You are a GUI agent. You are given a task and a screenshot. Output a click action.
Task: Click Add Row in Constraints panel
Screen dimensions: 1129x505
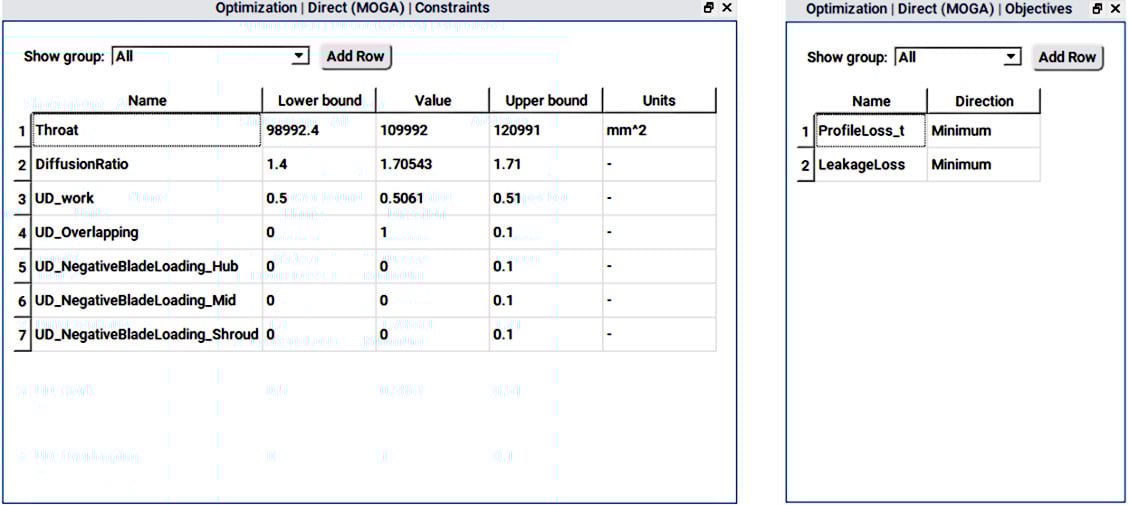point(355,57)
